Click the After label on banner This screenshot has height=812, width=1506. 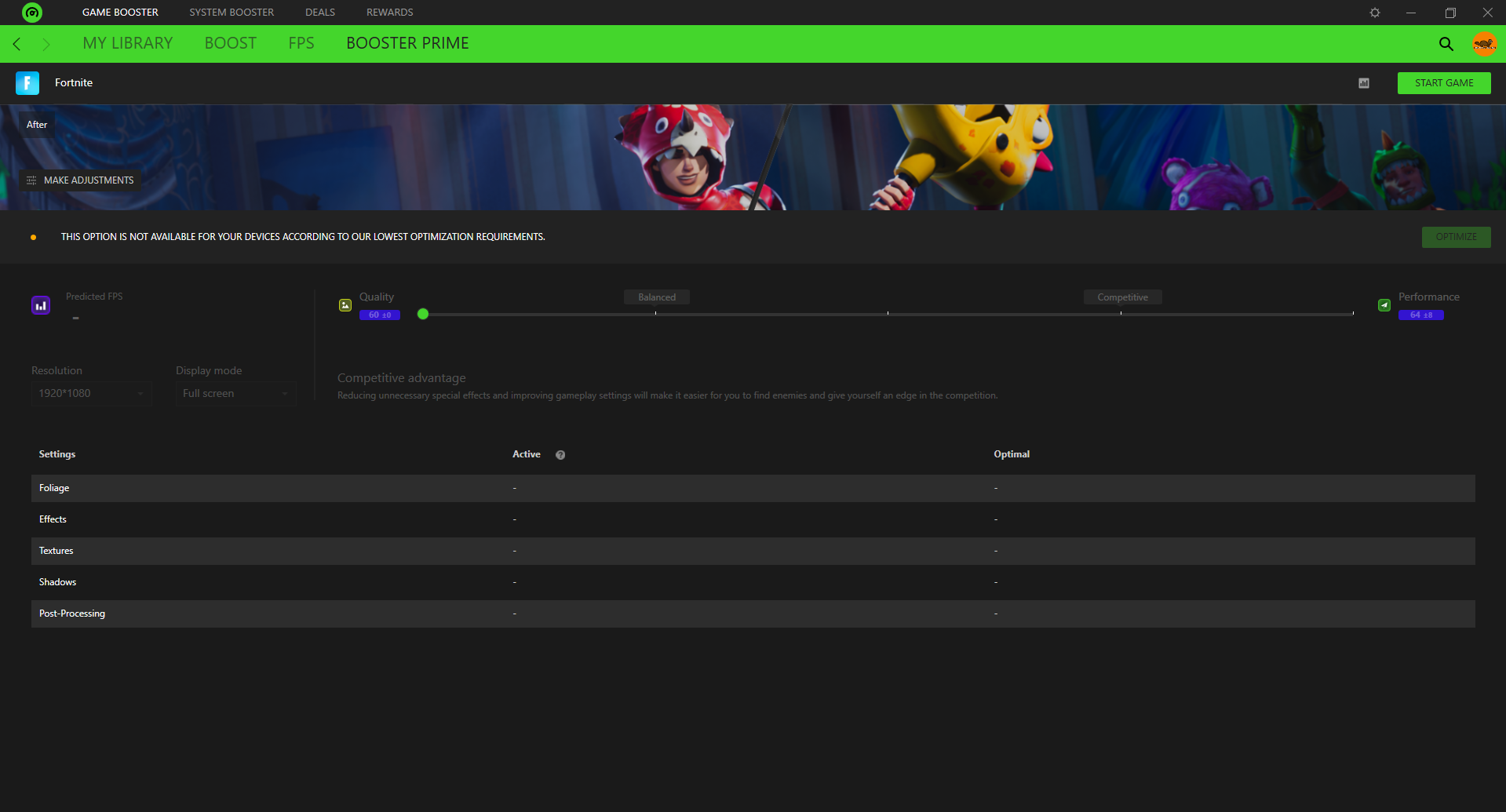(x=37, y=125)
